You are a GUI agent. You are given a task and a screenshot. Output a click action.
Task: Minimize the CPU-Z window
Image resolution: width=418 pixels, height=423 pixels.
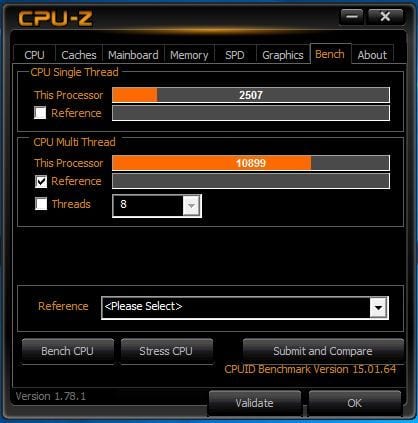point(352,17)
